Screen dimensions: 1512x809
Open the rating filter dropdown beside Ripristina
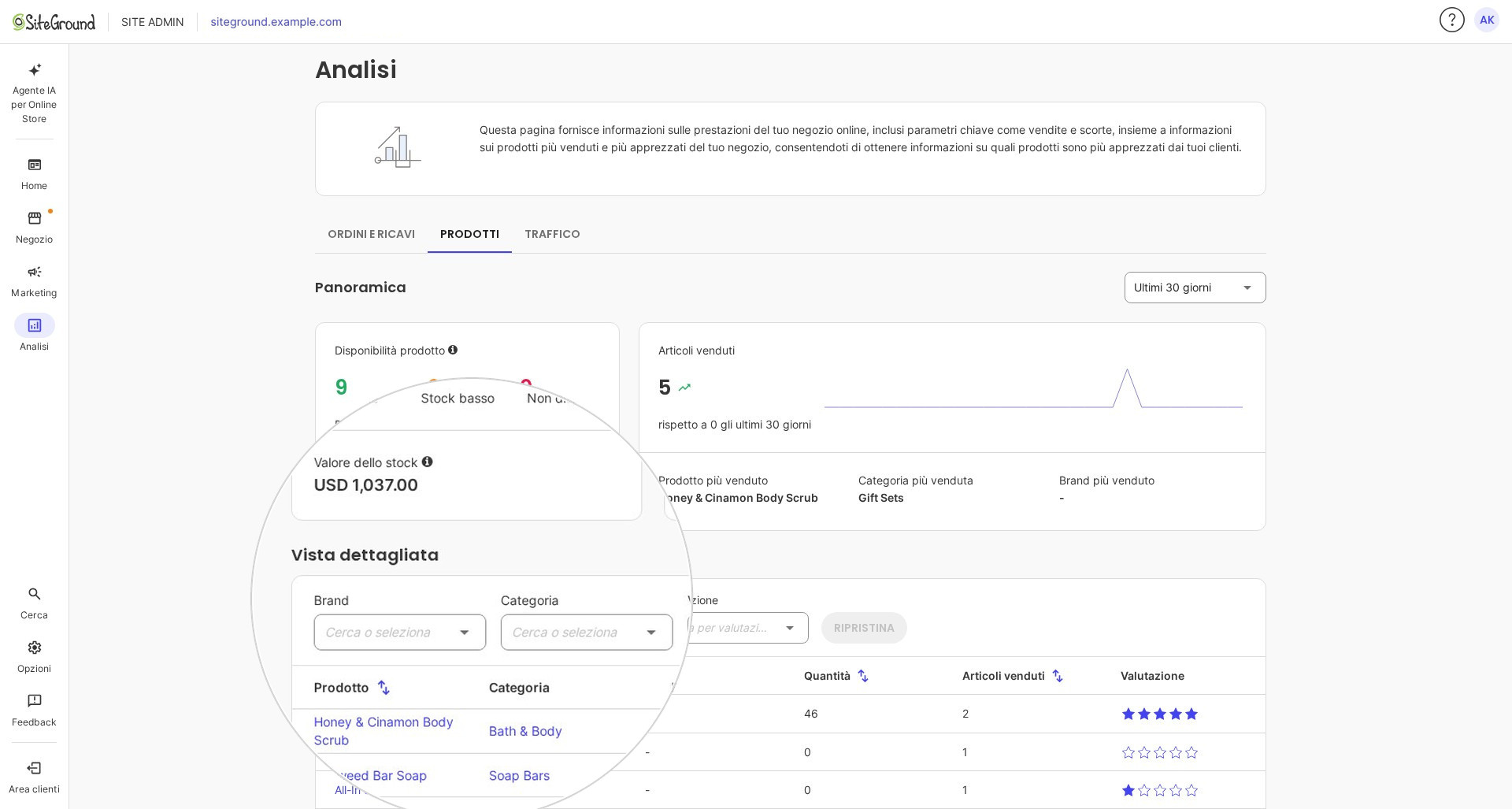click(x=748, y=628)
